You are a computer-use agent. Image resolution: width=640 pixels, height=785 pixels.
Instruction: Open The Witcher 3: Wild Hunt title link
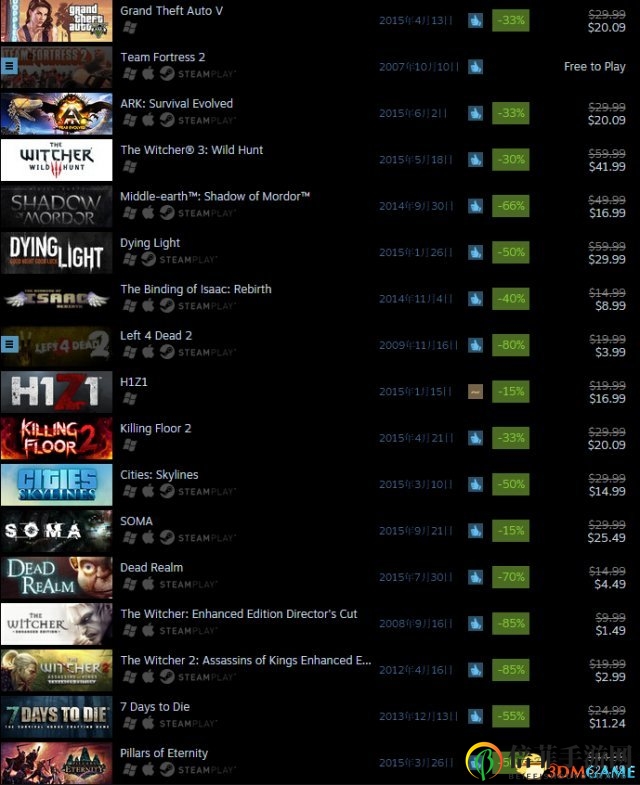tap(191, 150)
